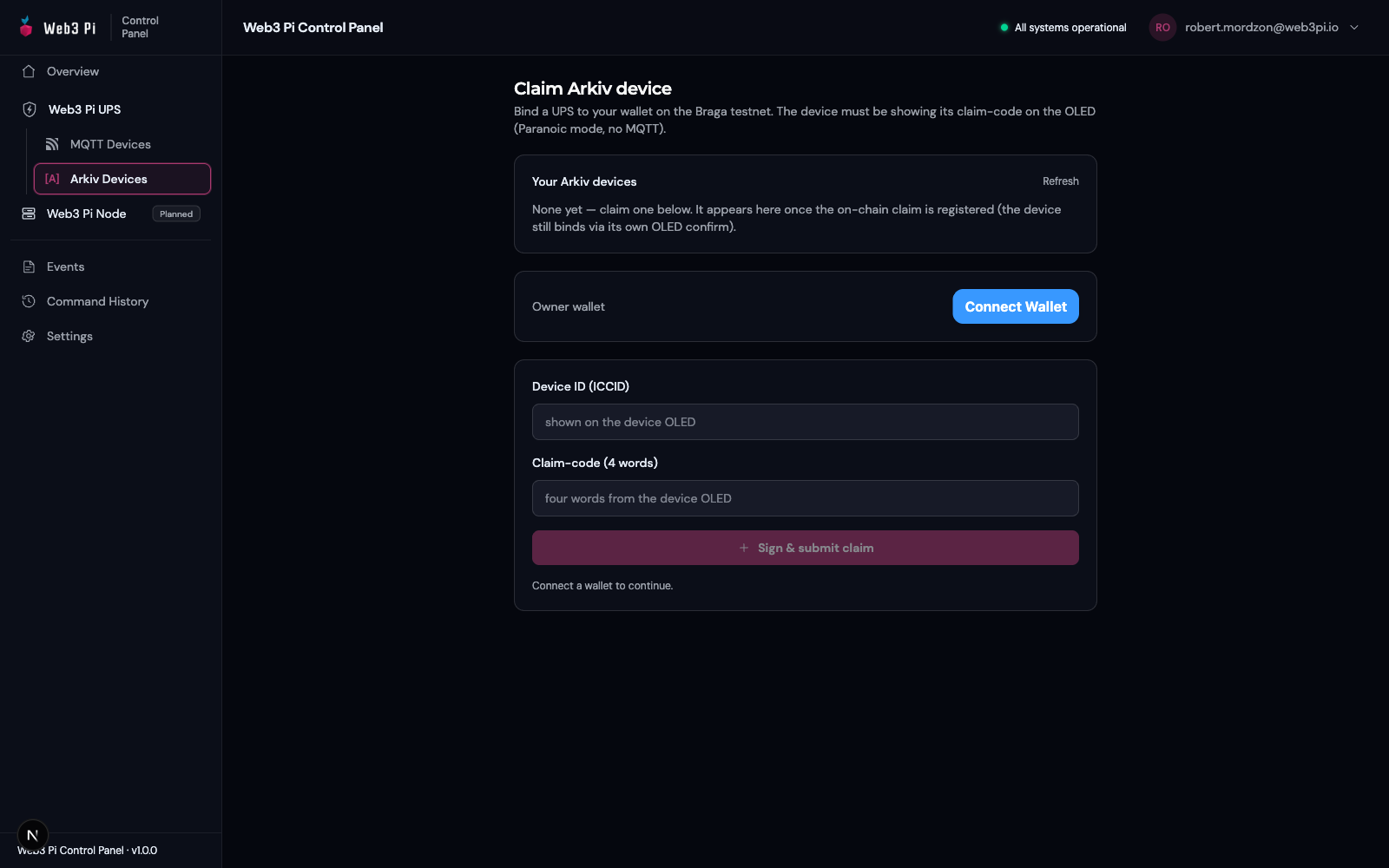Viewport: 1389px width, 868px height.
Task: Click the green system status dot
Action: coord(1004,28)
